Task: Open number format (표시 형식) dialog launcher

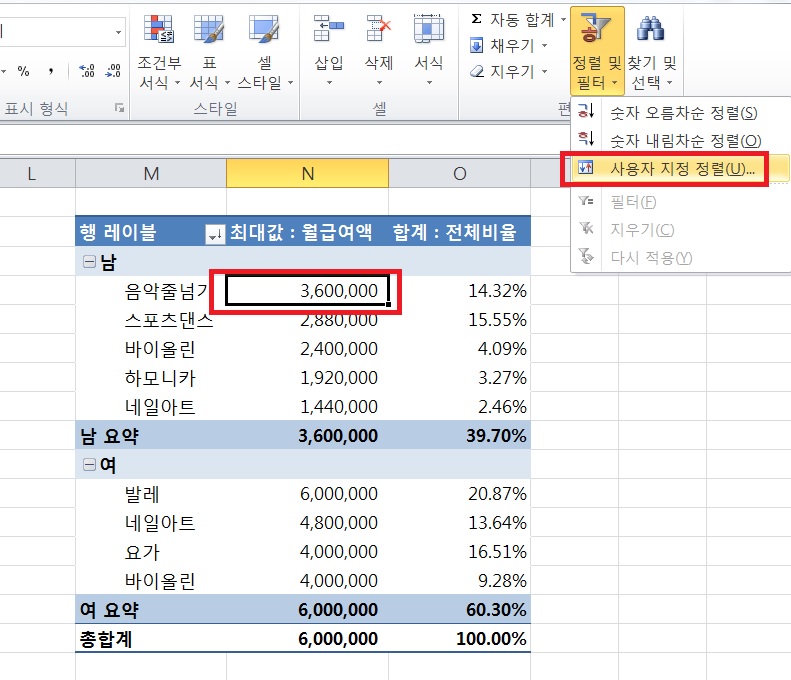Action: pyautogui.click(x=119, y=107)
